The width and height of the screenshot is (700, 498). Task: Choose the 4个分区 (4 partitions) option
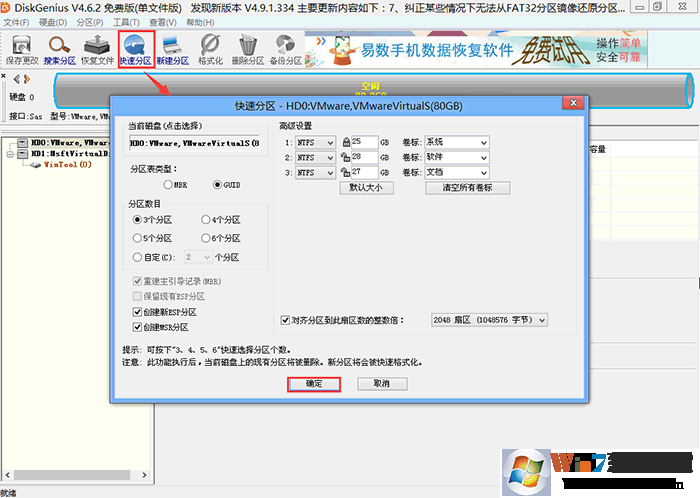(x=204, y=219)
